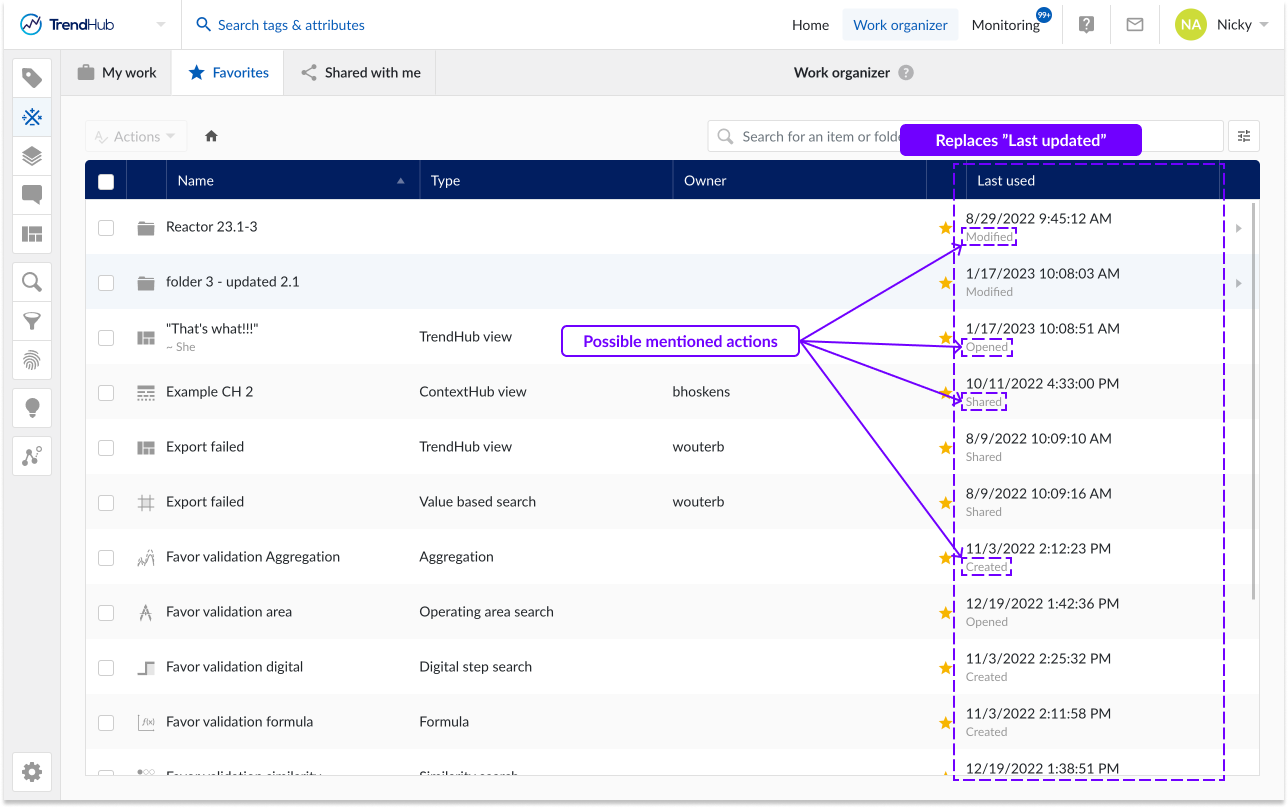Open the mail inbox icon in top bar
The width and height of the screenshot is (1288, 808).
(x=1134, y=23)
